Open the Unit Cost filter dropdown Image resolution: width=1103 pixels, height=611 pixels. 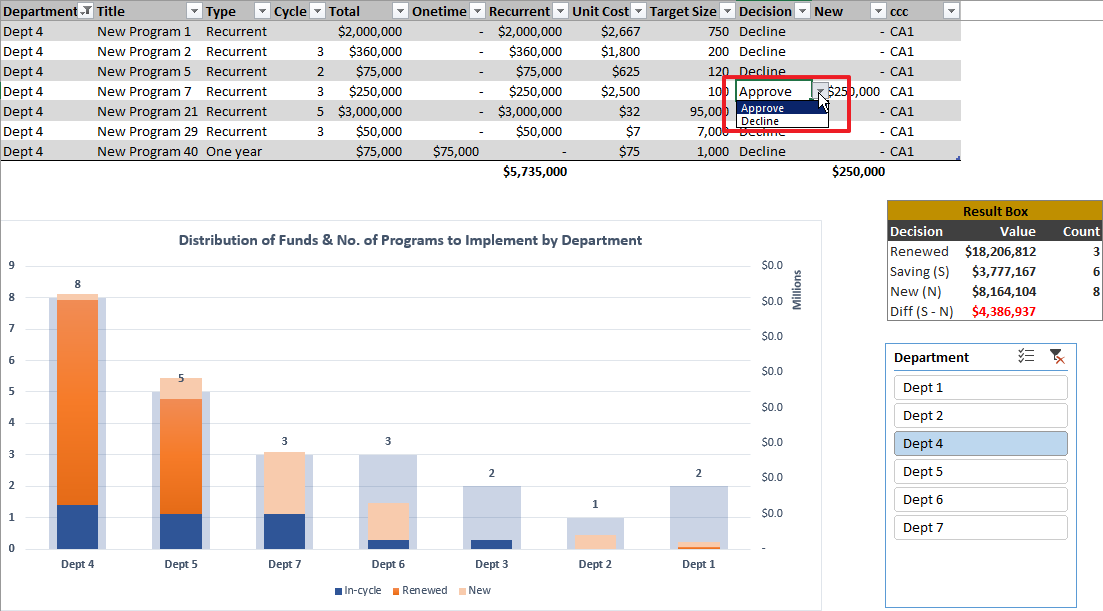[x=637, y=11]
